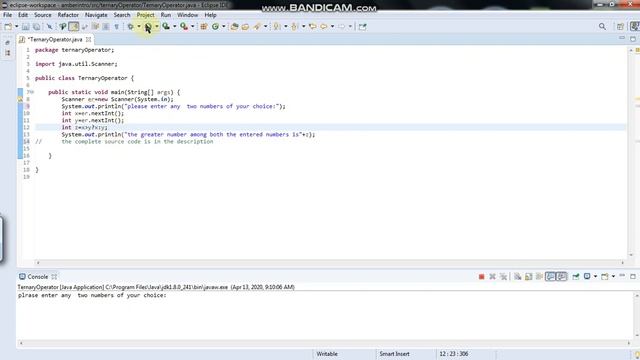Click the Coverage launch icon
This screenshot has height=360, width=640.
tap(166, 27)
